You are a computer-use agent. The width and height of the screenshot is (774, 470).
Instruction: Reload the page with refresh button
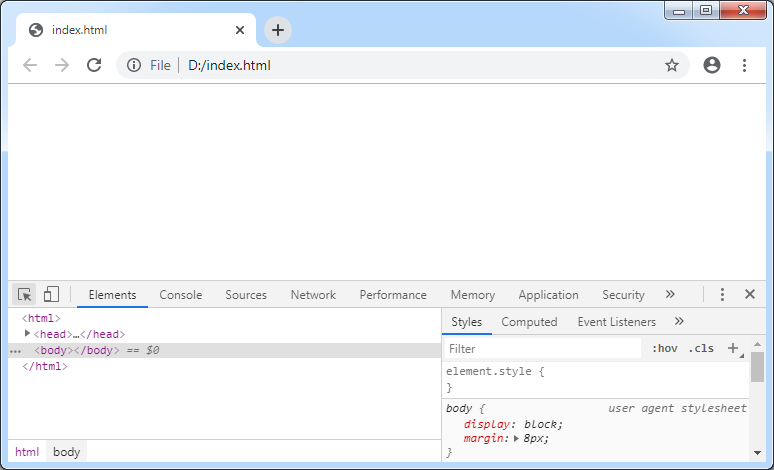[x=94, y=65]
